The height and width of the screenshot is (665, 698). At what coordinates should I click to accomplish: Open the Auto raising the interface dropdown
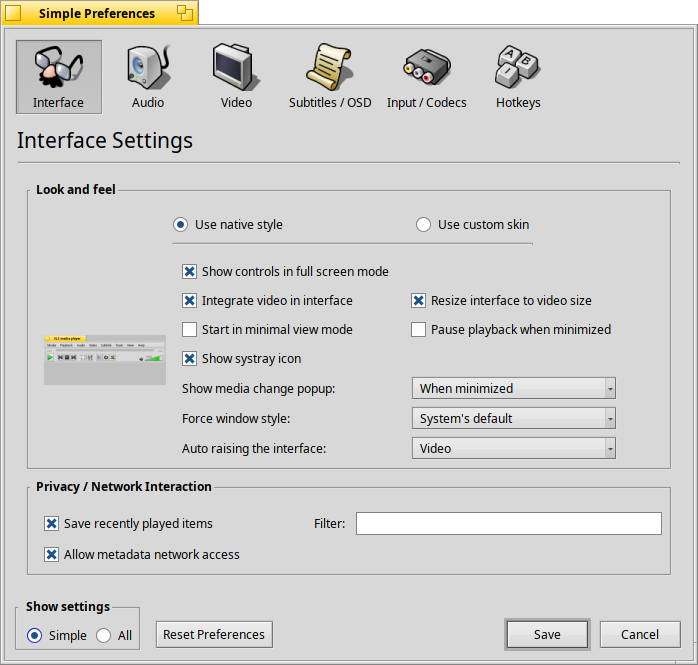tap(514, 448)
